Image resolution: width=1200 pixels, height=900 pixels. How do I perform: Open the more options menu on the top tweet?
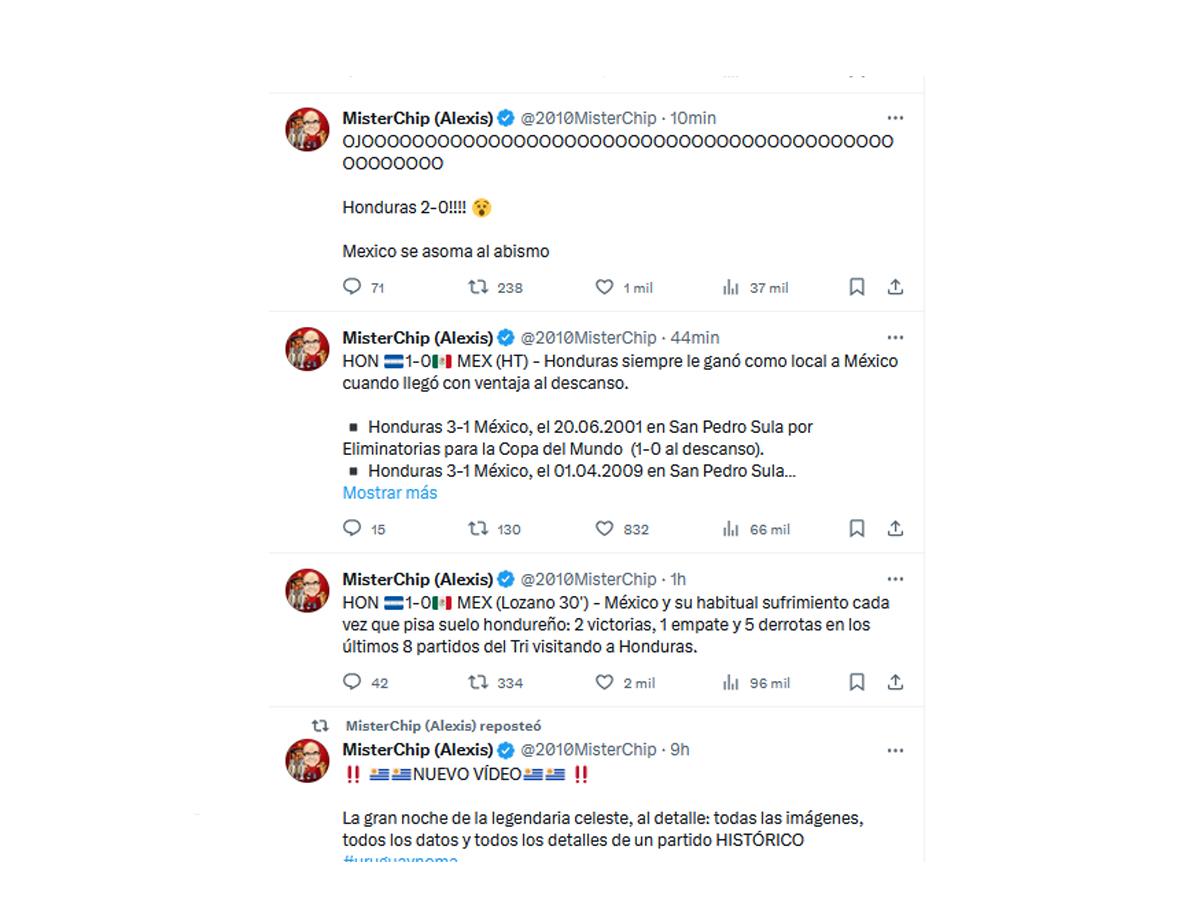click(896, 117)
